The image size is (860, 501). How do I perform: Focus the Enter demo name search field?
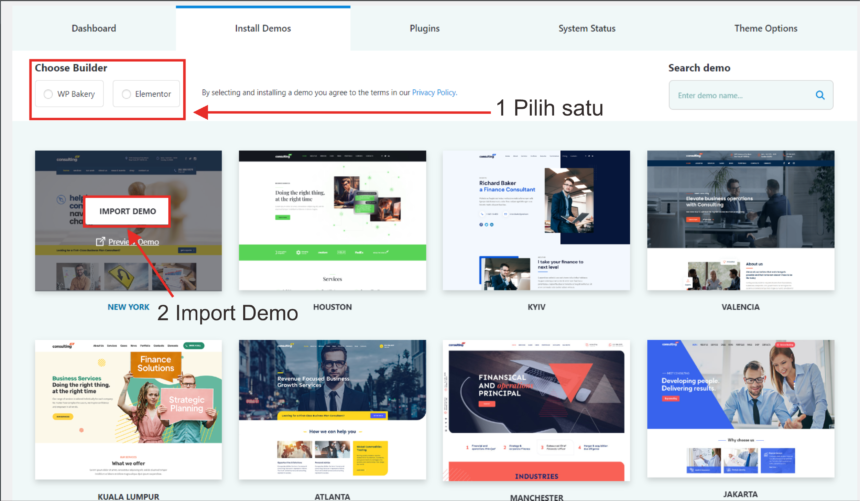tap(740, 96)
